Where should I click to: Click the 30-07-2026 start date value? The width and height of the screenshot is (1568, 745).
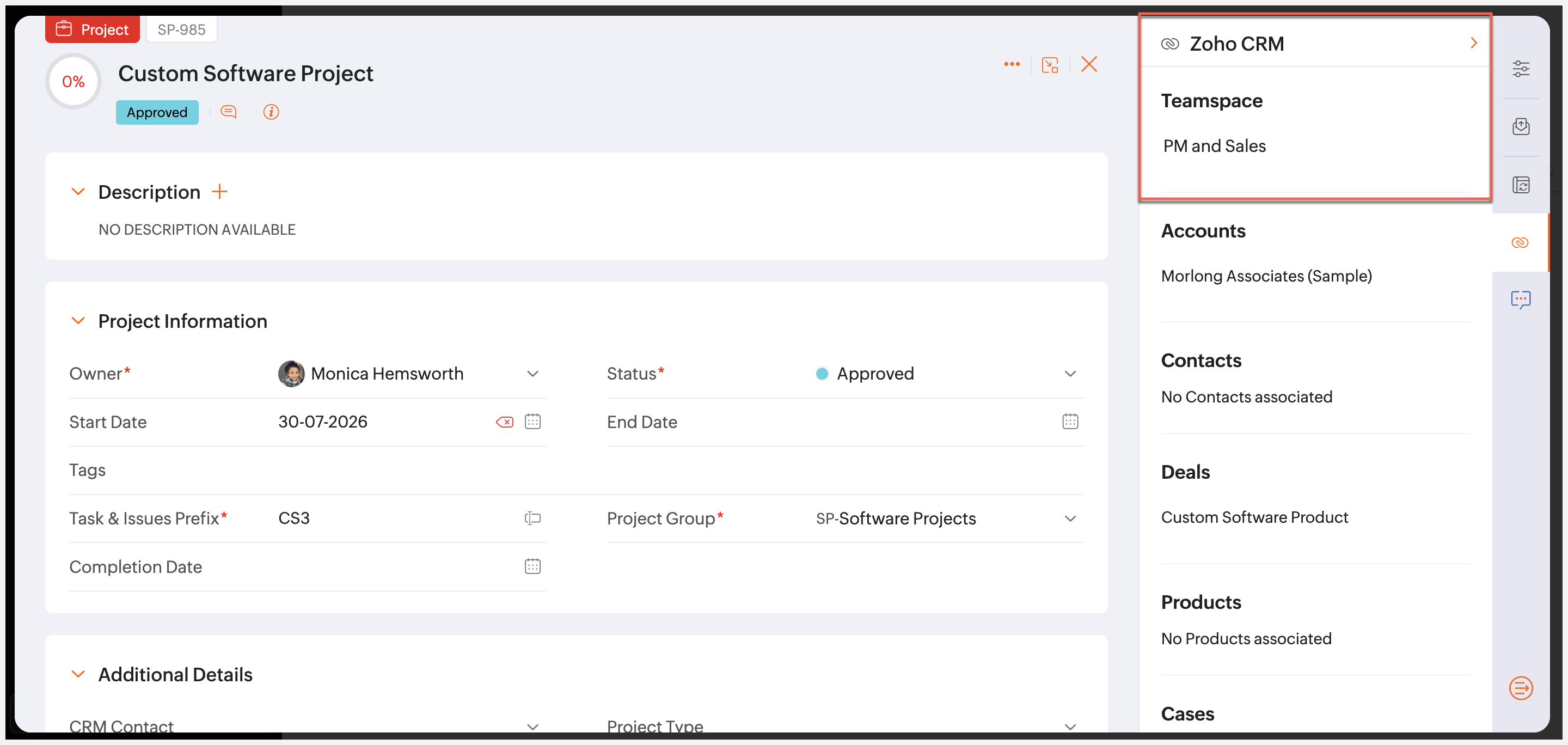click(x=323, y=422)
